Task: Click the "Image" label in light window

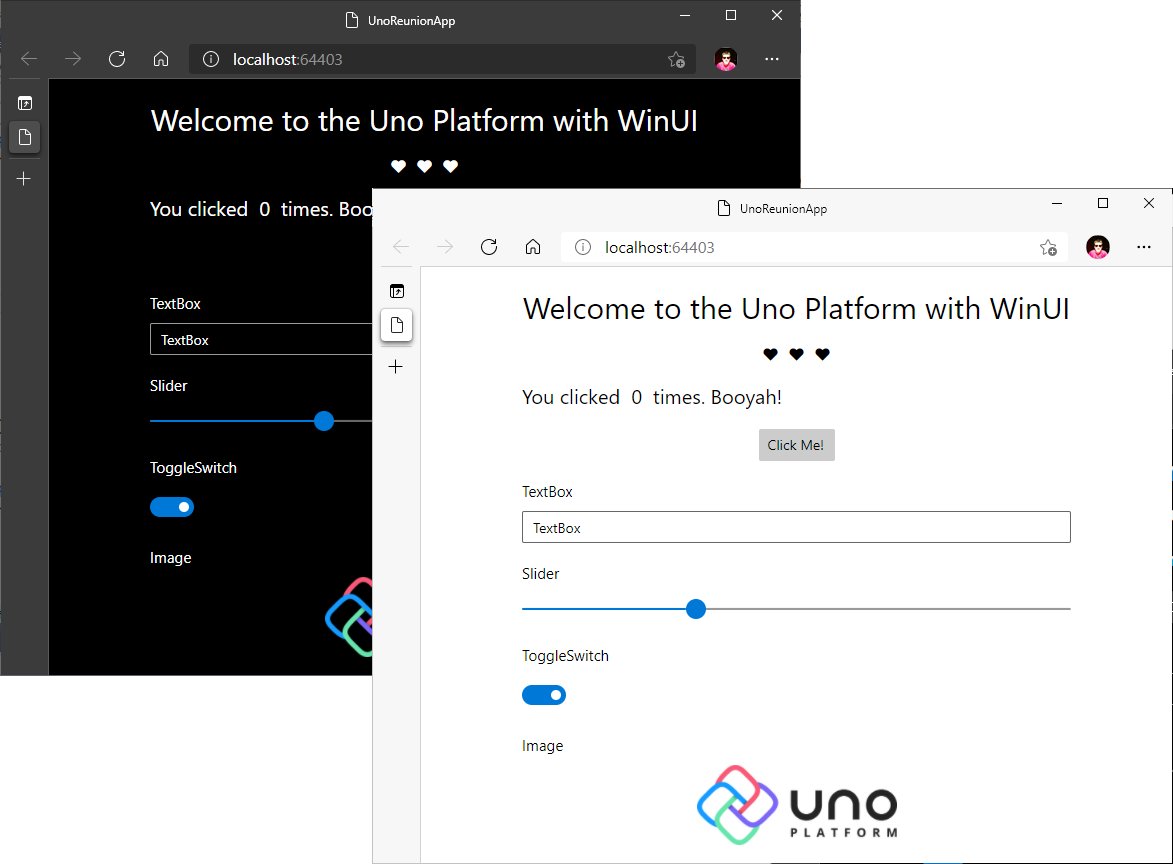Action: (x=542, y=746)
